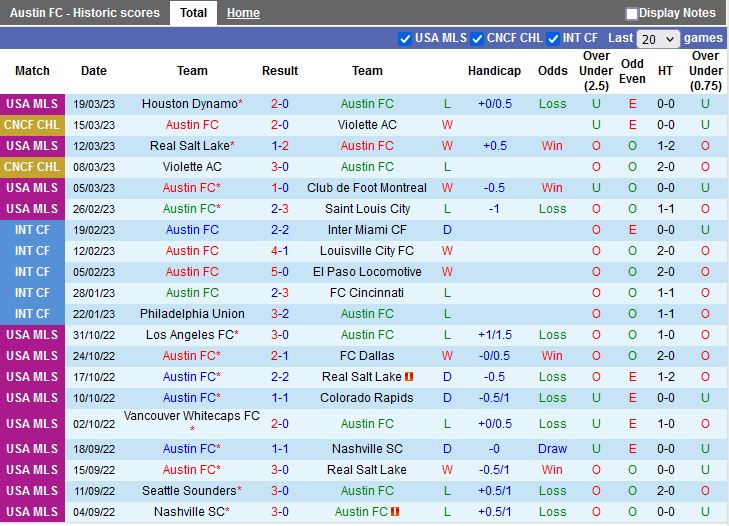Click the date 02/10/22
The width and height of the screenshot is (729, 526).
94,424
